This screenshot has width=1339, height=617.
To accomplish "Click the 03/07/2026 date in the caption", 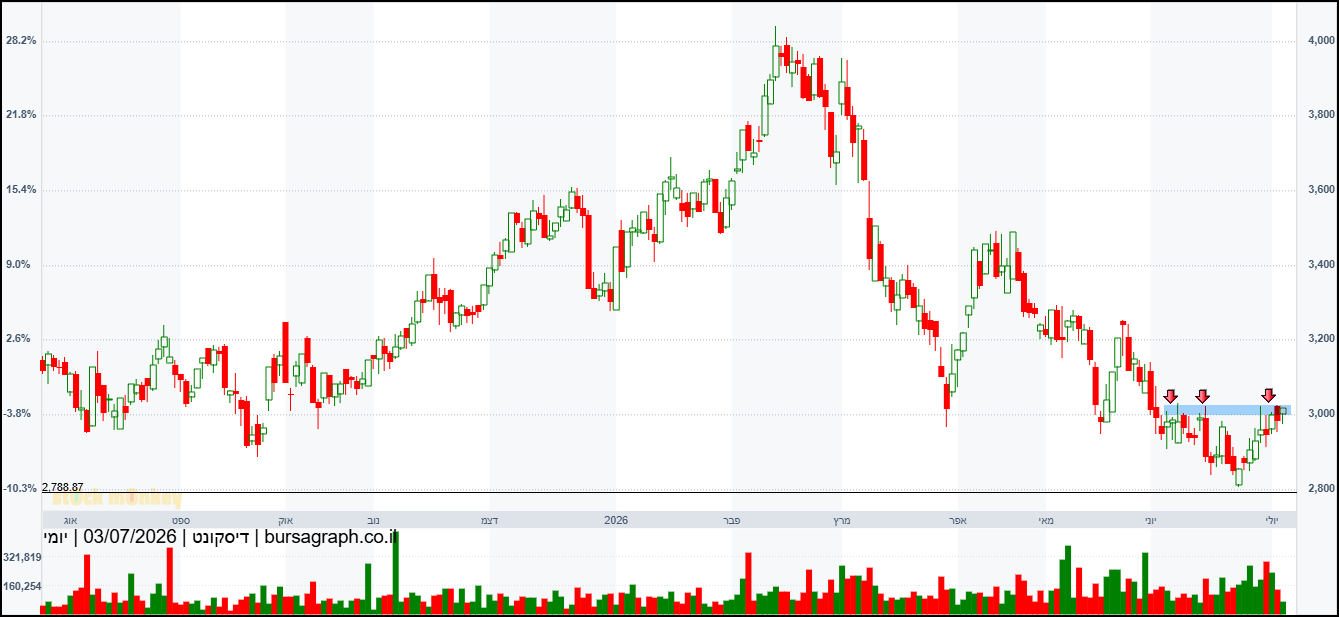I will pyautogui.click(x=131, y=537).
